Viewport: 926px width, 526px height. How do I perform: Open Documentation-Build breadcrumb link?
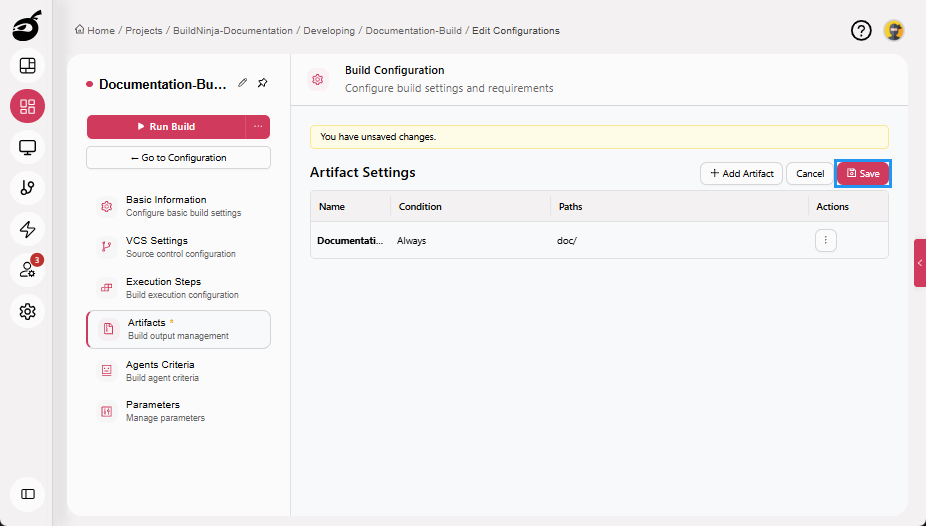coord(413,30)
